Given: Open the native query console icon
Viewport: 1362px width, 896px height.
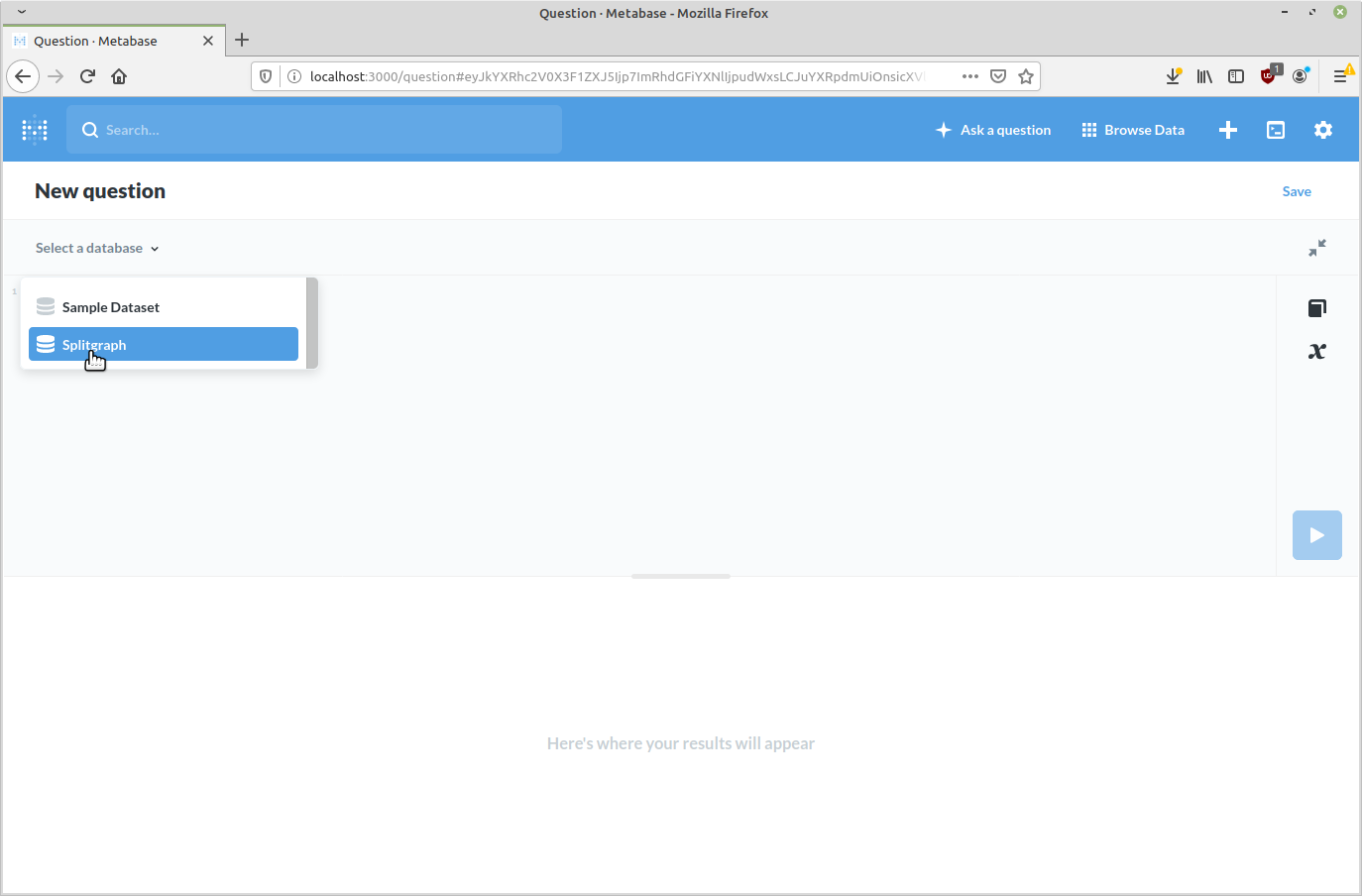Looking at the screenshot, I should click(x=1276, y=130).
